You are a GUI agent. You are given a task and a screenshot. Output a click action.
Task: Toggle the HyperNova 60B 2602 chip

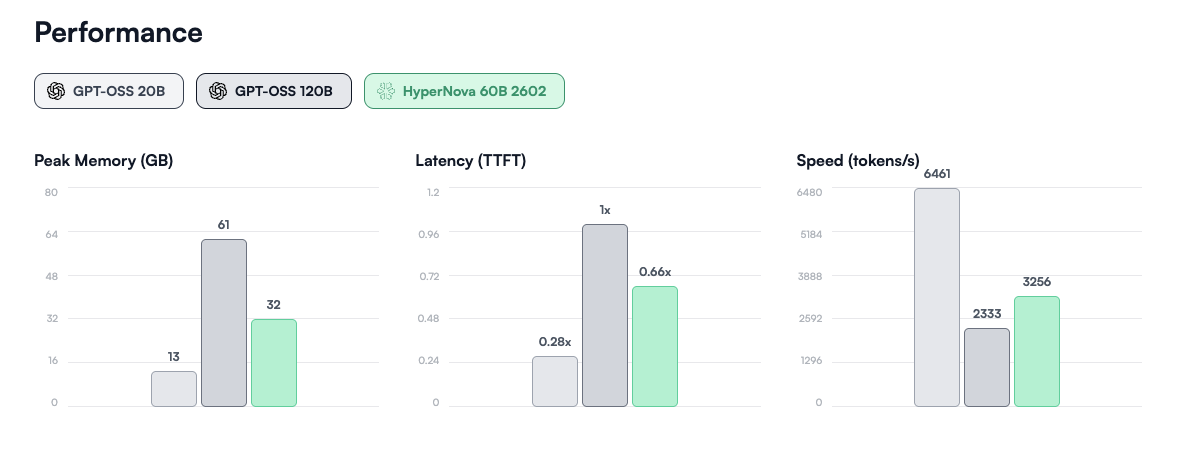(464, 91)
